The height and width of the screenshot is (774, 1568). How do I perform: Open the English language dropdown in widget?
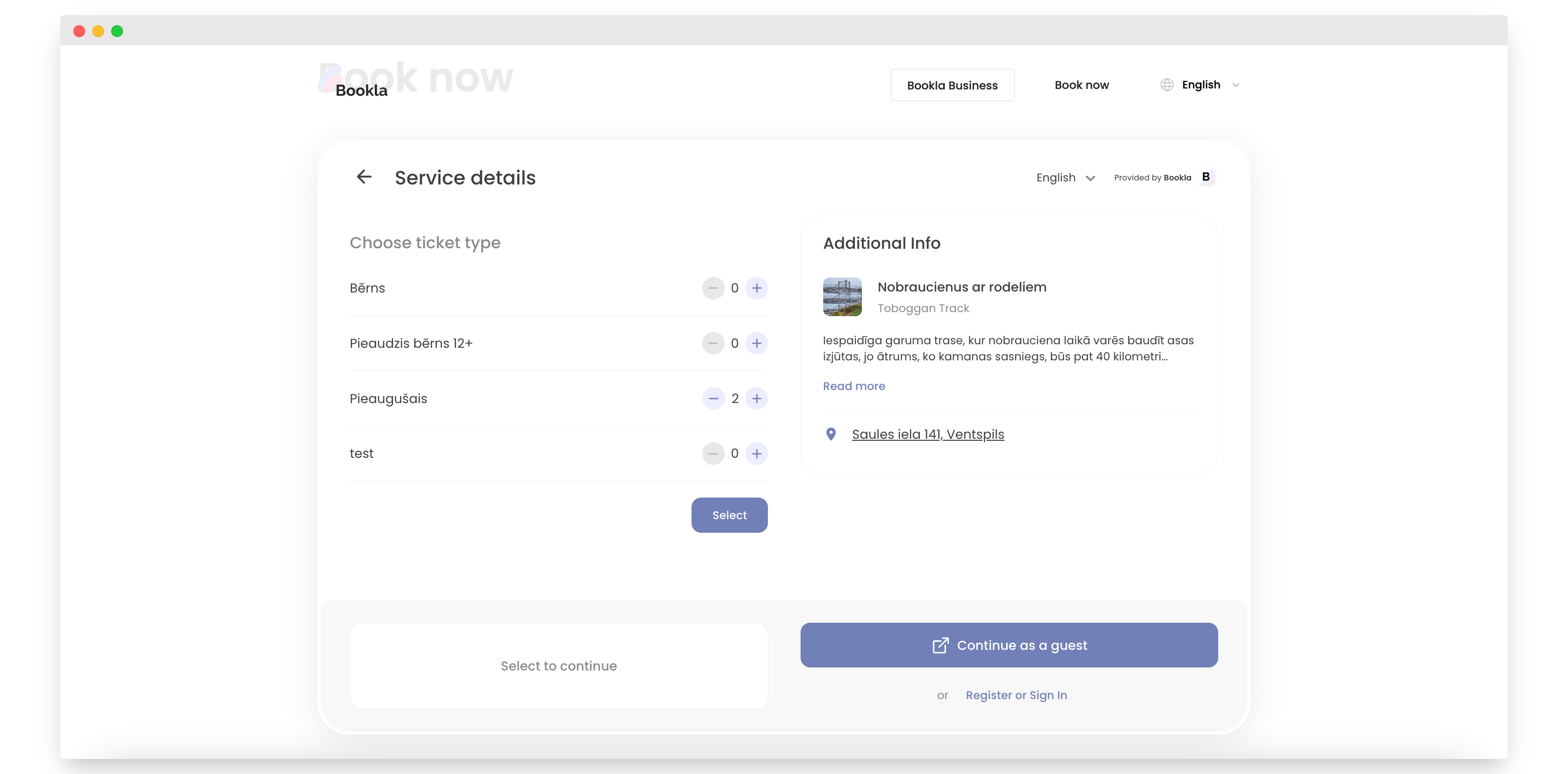(x=1065, y=178)
